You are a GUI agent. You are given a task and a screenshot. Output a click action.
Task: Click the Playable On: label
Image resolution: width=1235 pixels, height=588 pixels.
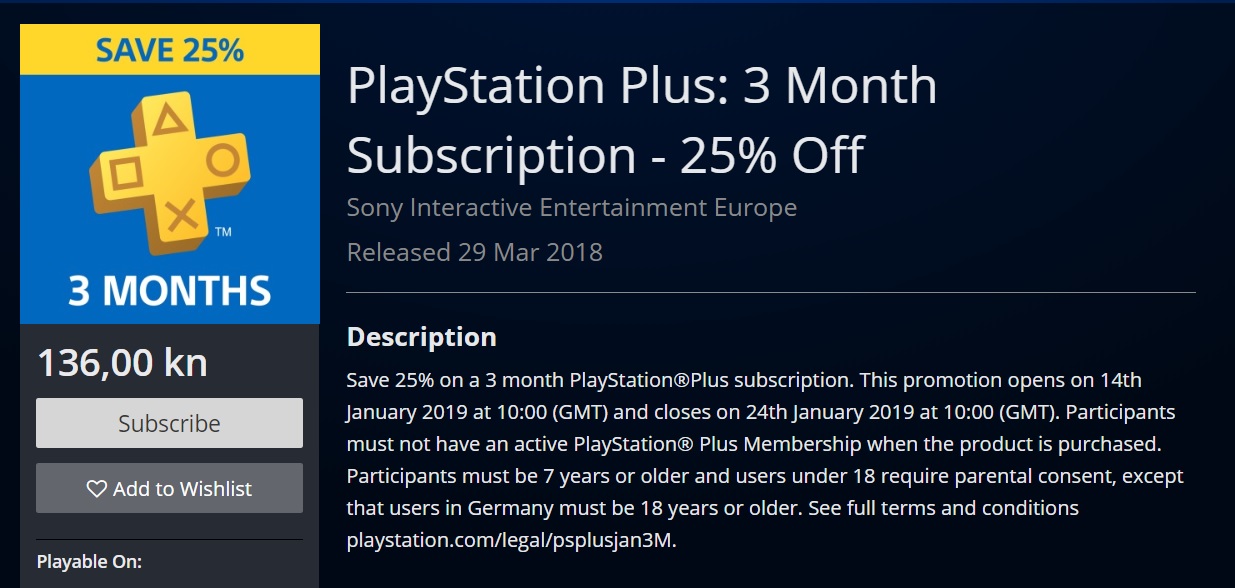click(x=89, y=562)
